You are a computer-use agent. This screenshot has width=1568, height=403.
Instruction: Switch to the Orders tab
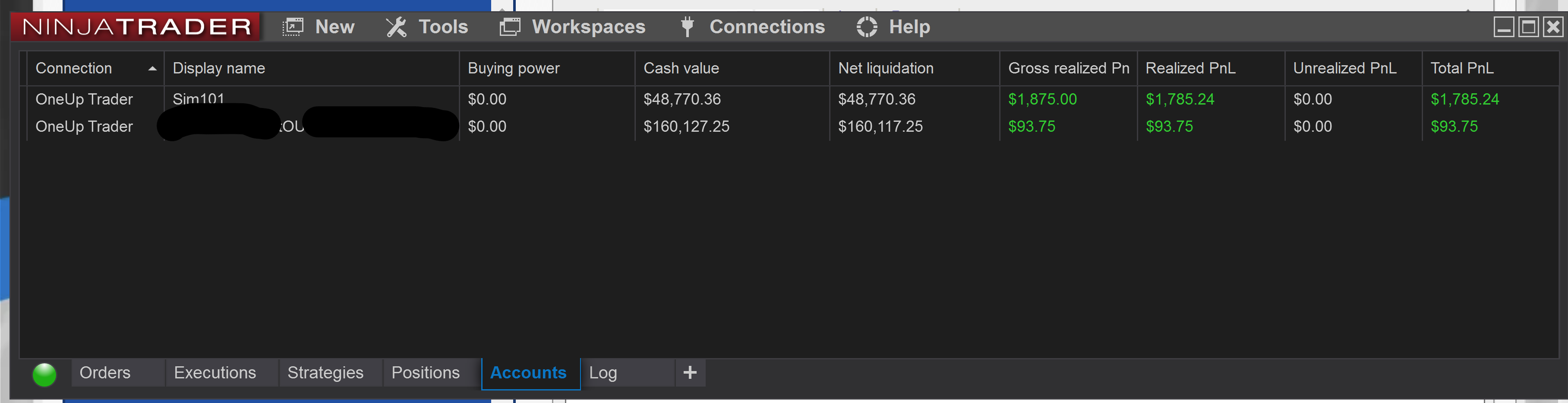point(105,373)
